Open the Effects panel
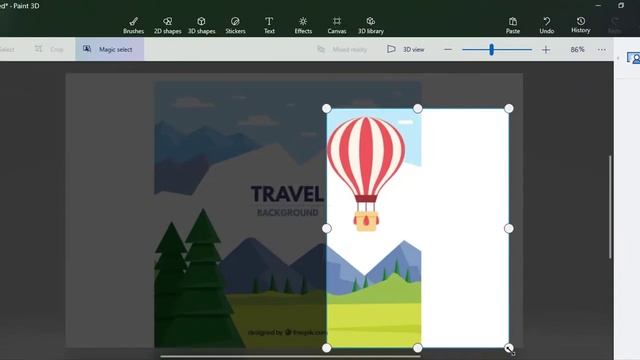The image size is (640, 360). 303,25
